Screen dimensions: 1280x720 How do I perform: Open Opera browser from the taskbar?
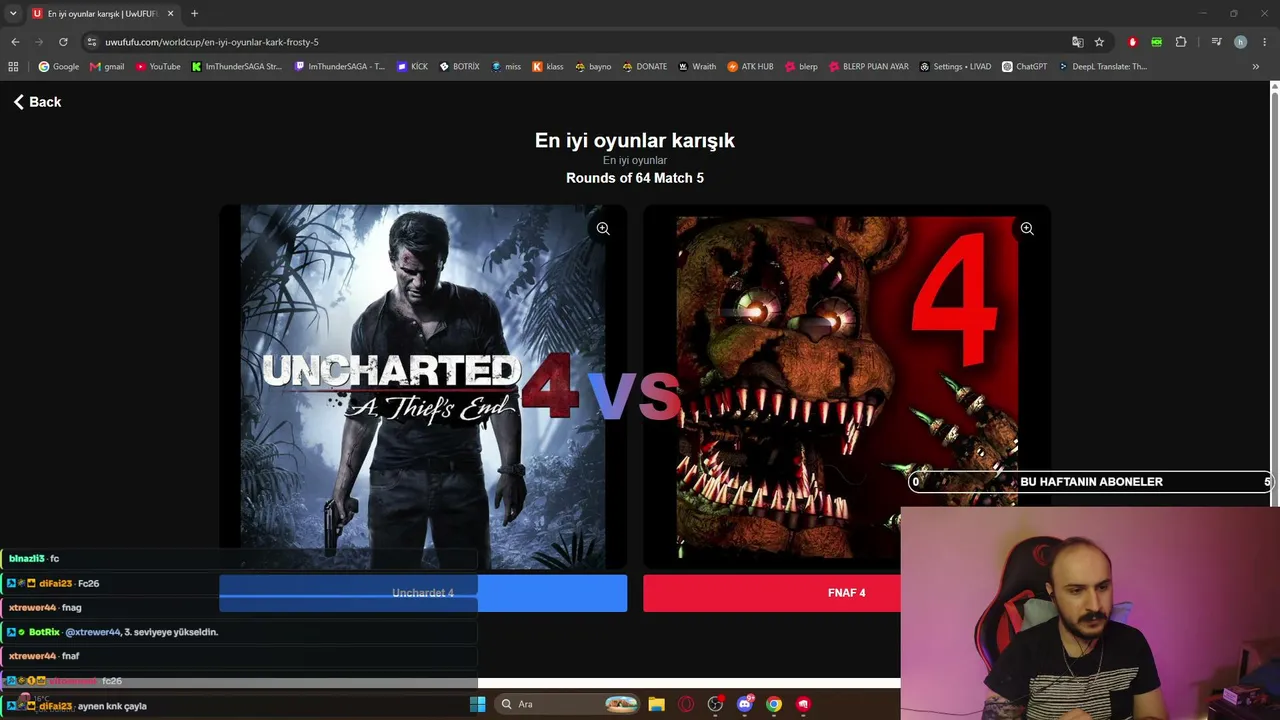686,704
